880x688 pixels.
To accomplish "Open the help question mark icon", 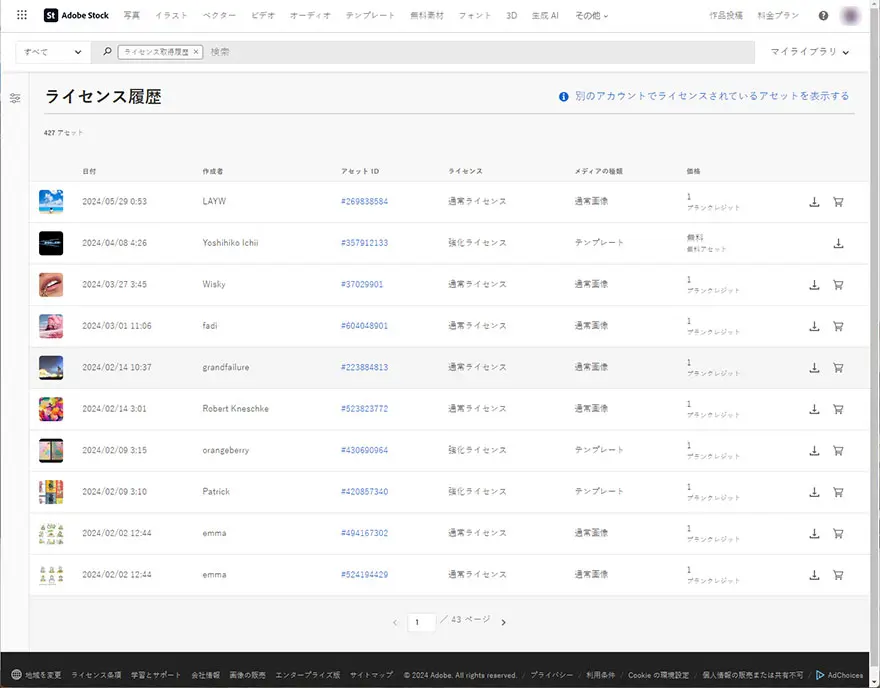I will point(823,16).
